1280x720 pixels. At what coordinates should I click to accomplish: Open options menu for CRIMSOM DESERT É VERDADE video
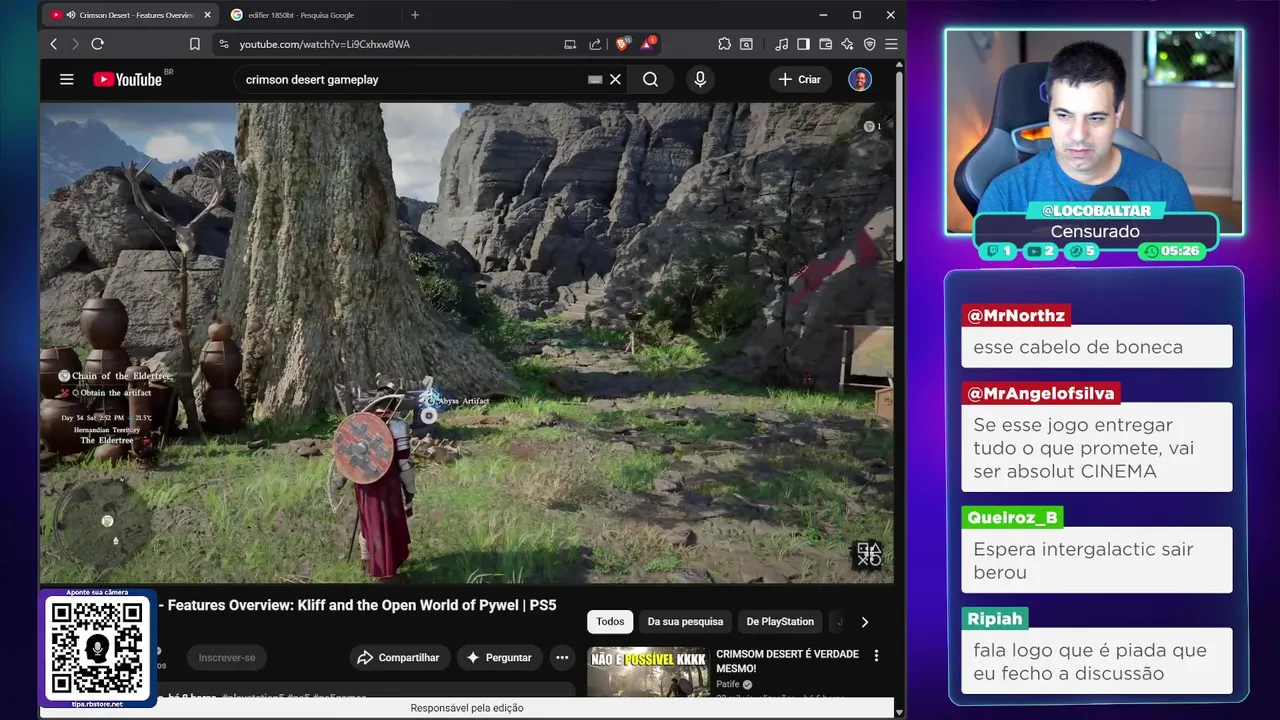[x=877, y=656]
